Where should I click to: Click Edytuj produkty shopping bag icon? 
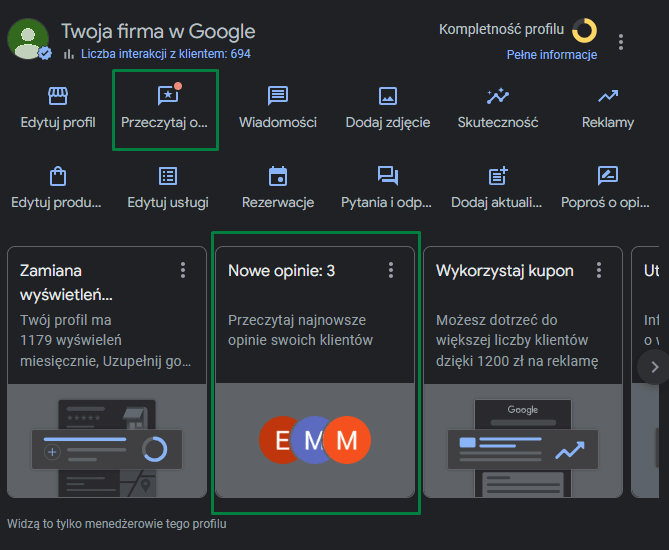tap(58, 176)
